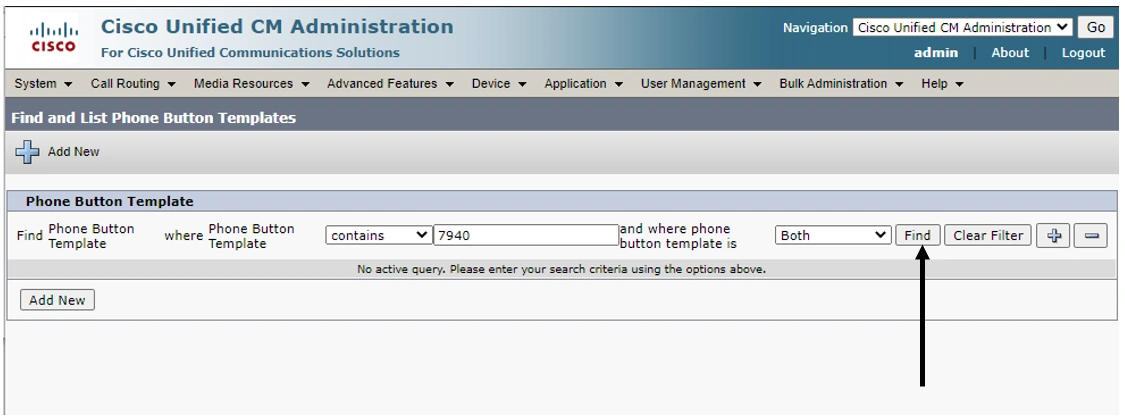Open the About link
The width and height of the screenshot is (1125, 418).
coord(1010,53)
